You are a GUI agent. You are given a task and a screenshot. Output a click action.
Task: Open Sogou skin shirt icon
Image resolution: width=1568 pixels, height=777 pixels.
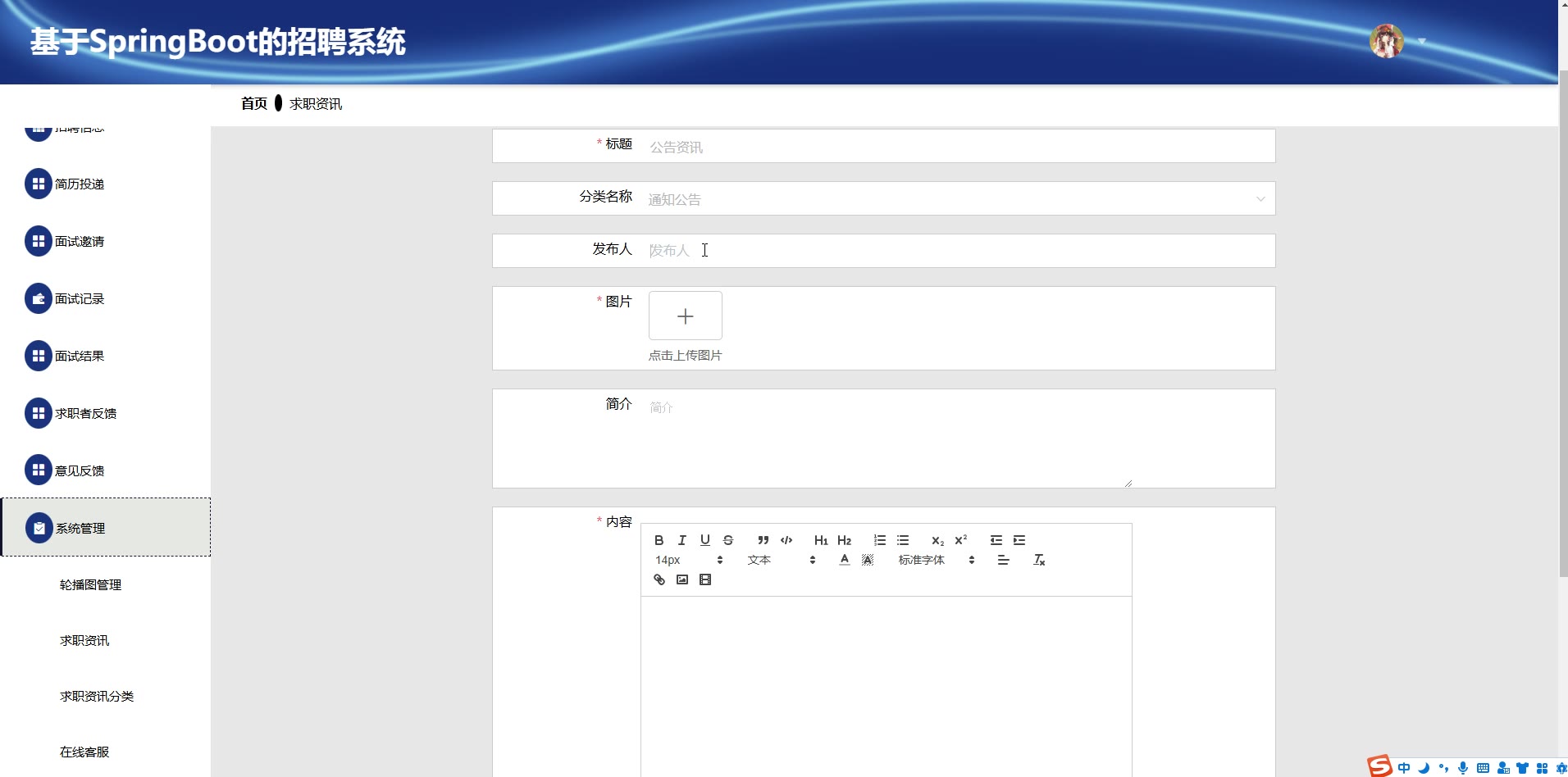click(x=1523, y=768)
